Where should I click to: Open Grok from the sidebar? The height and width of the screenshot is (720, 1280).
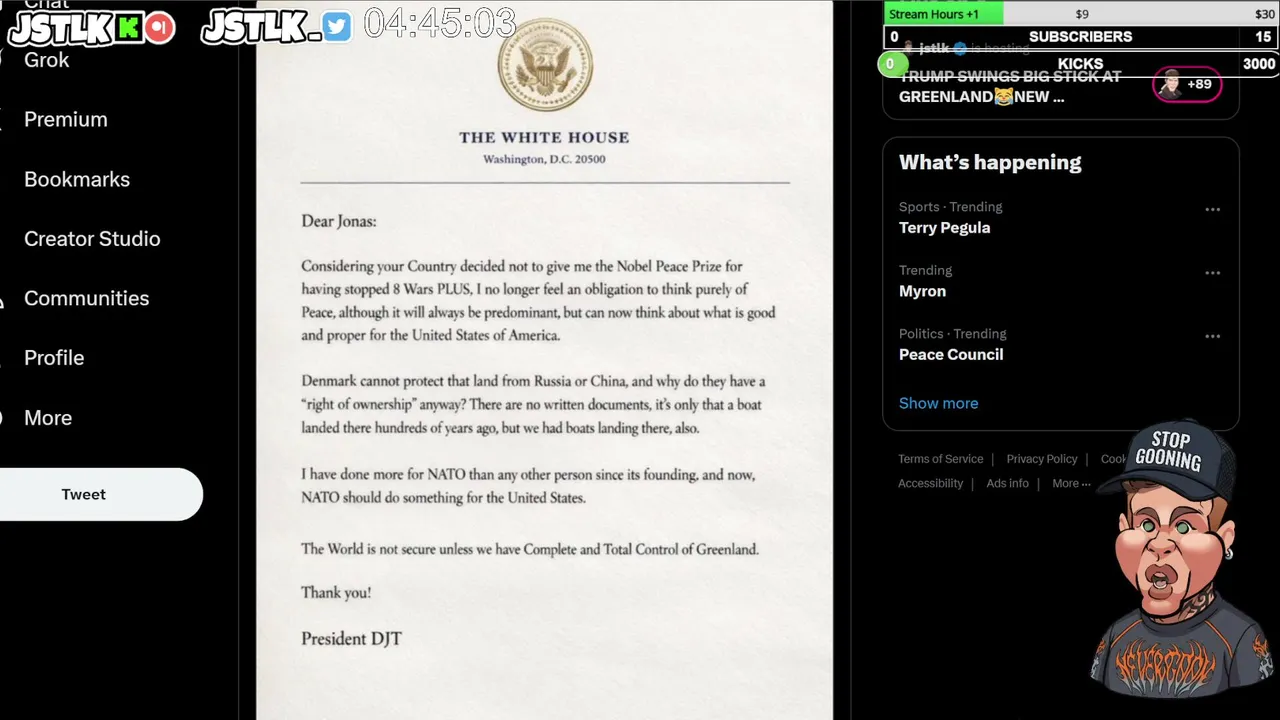[46, 60]
